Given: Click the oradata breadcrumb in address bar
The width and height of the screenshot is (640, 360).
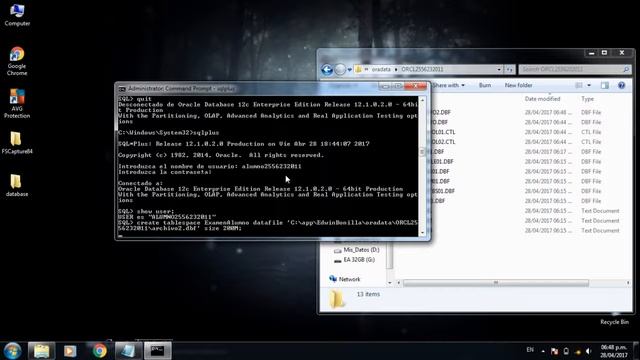Looking at the screenshot, I should pos(381,69).
